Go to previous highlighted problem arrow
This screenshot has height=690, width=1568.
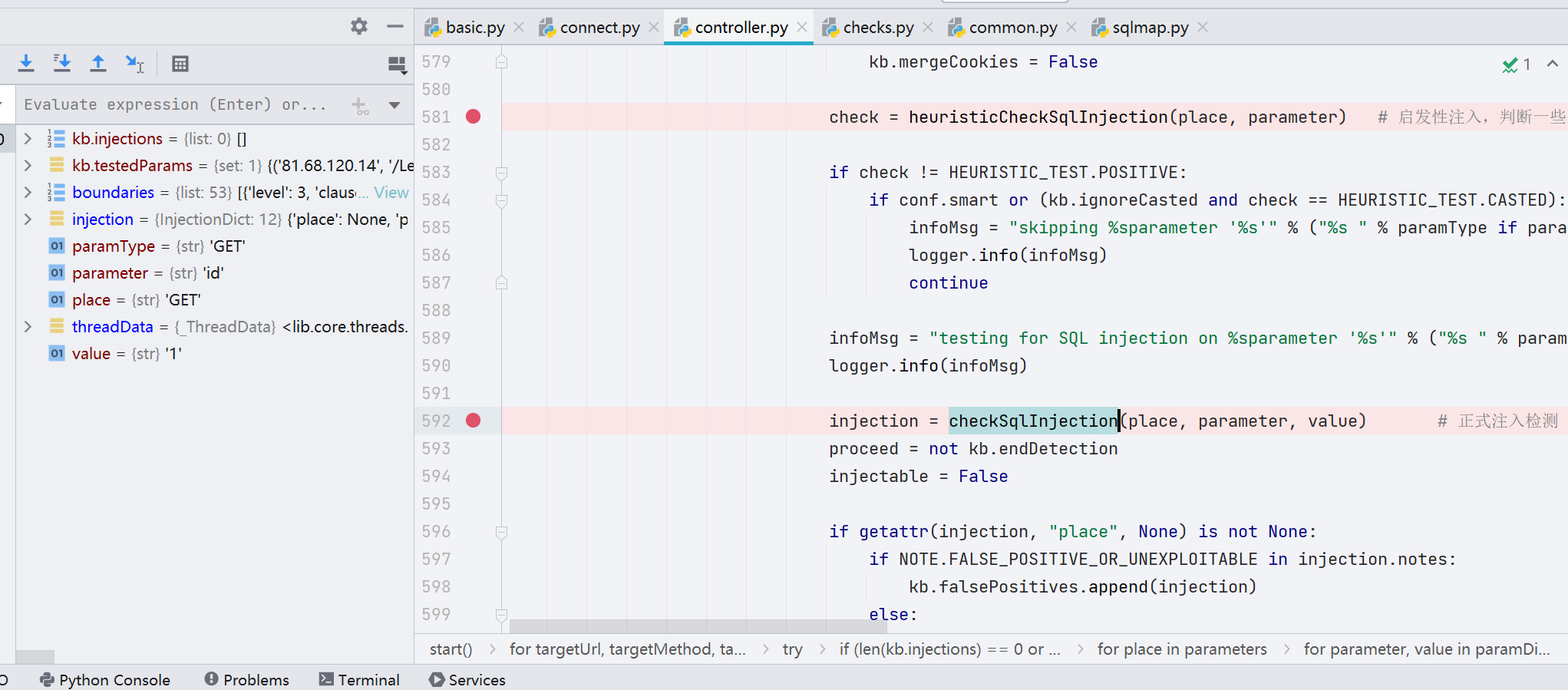(x=1553, y=64)
